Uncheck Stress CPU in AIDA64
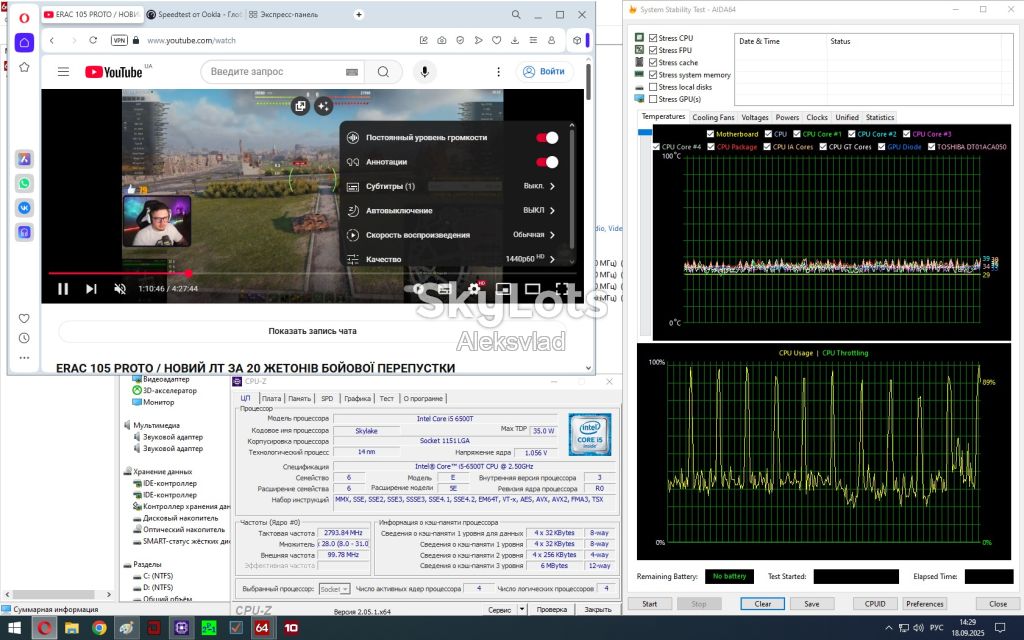Image resolution: width=1024 pixels, height=640 pixels. pyautogui.click(x=653, y=38)
